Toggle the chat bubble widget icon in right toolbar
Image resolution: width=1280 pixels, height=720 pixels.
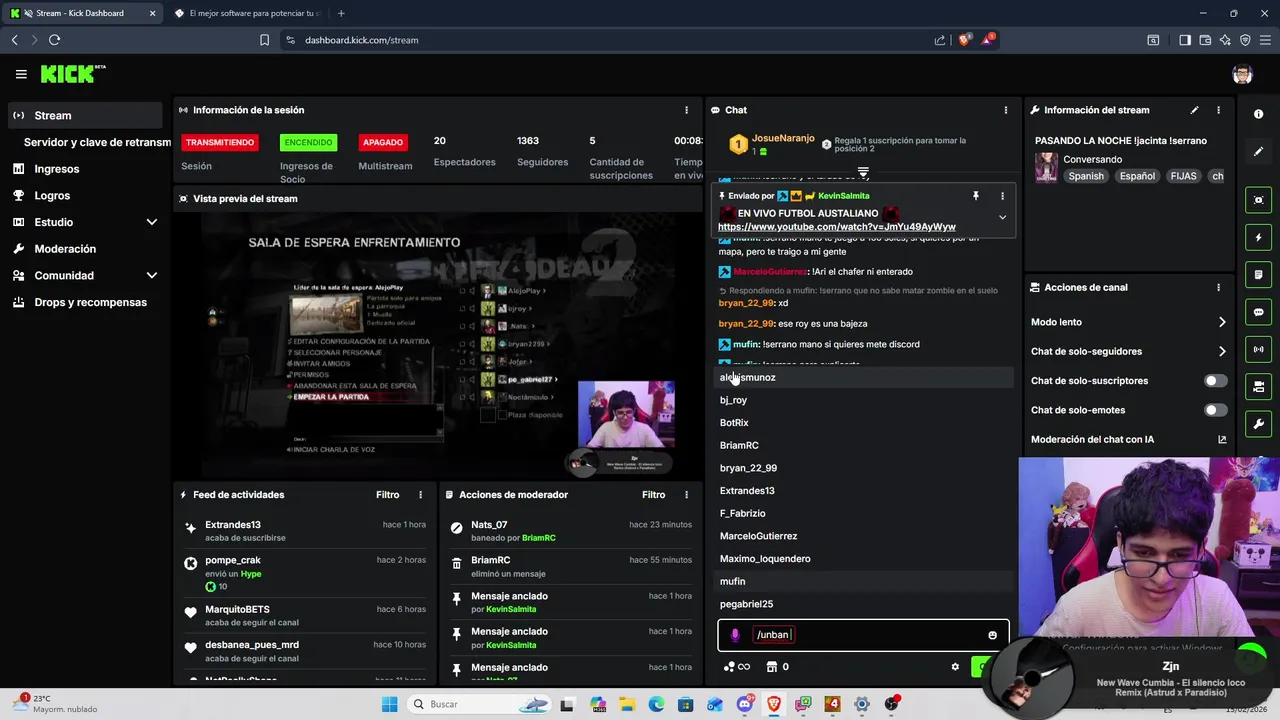(x=1259, y=312)
